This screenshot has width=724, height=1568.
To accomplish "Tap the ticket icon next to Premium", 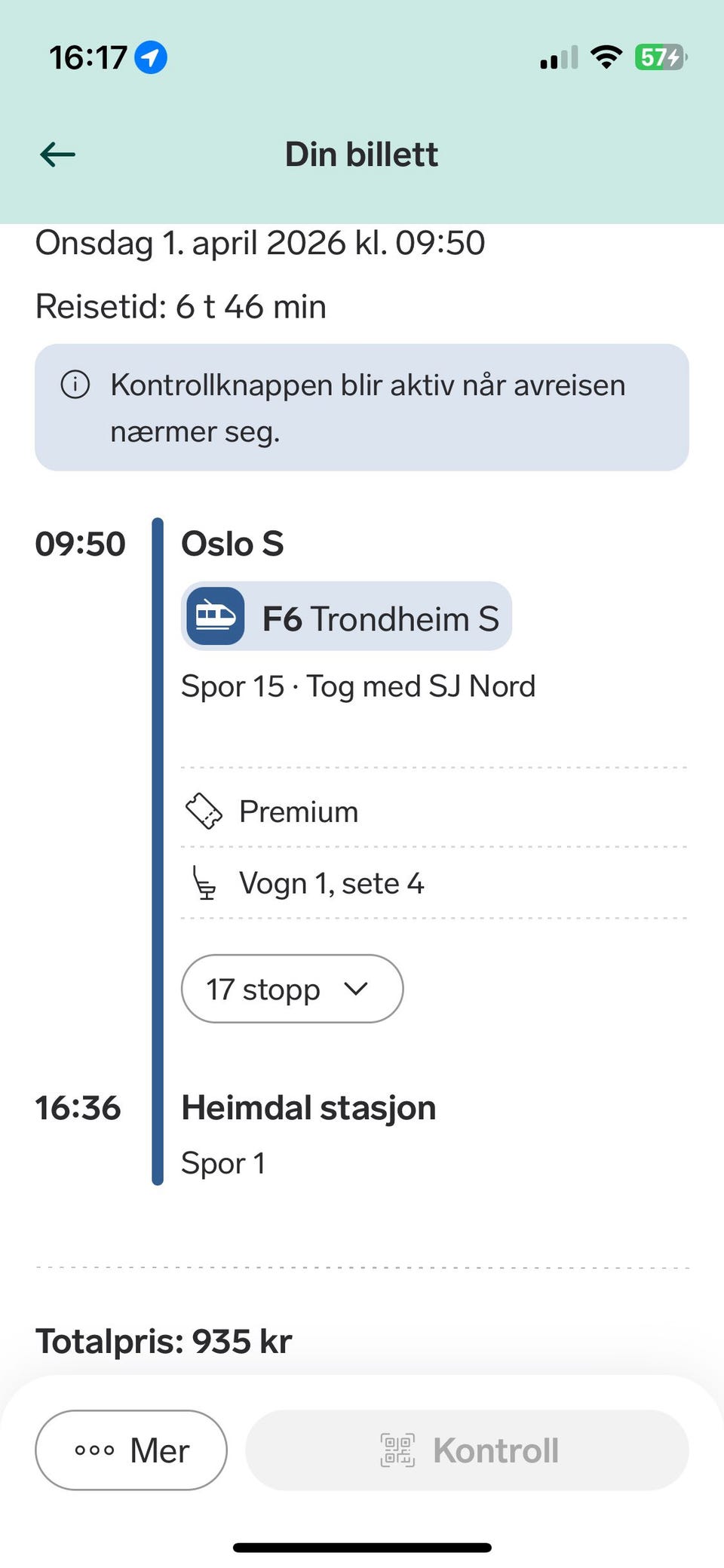I will coord(204,812).
